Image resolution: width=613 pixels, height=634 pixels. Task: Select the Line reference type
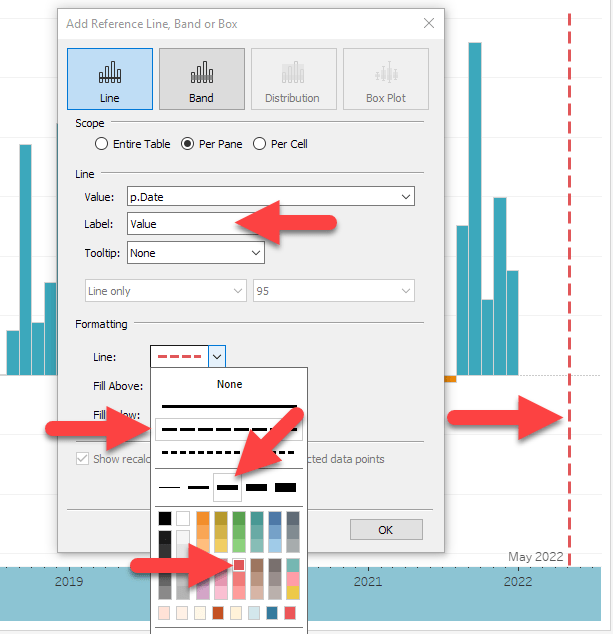[x=110, y=79]
